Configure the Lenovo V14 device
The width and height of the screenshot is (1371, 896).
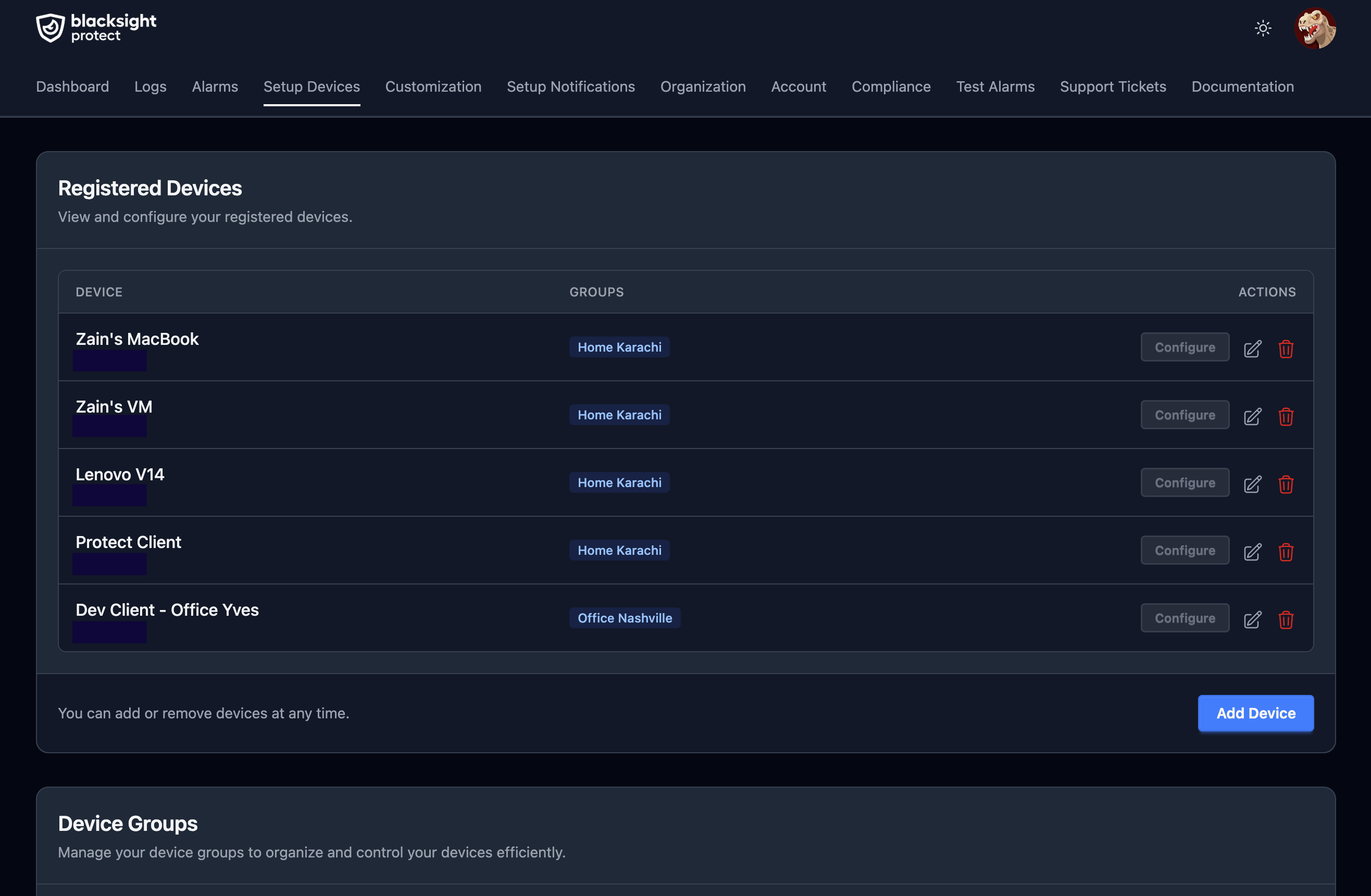1185,482
